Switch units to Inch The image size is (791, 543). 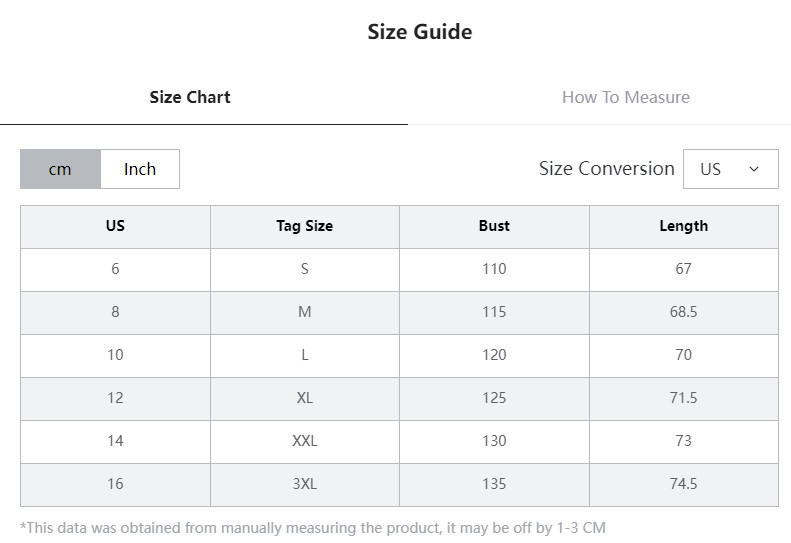(140, 169)
